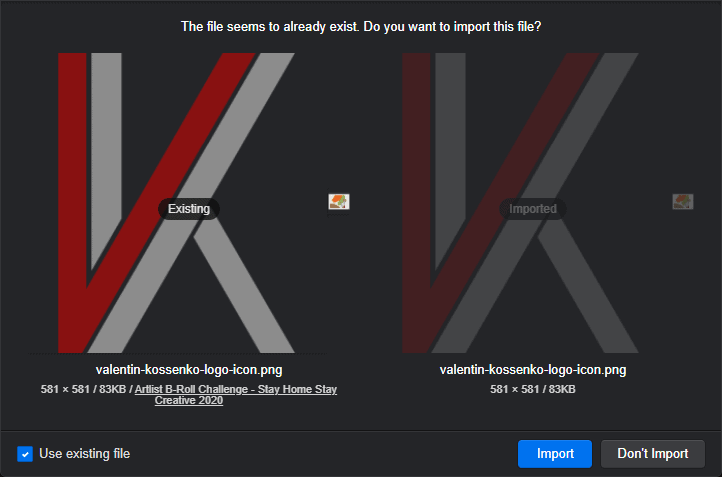722x477 pixels.
Task: Click the Existing badge label
Action: pyautogui.click(x=189, y=209)
